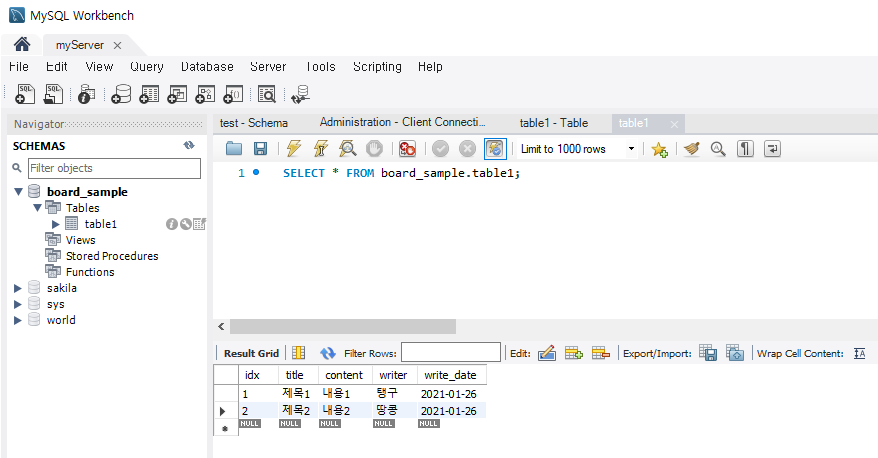Toggle continue on error script option
This screenshot has height=458, width=878.
[407, 148]
